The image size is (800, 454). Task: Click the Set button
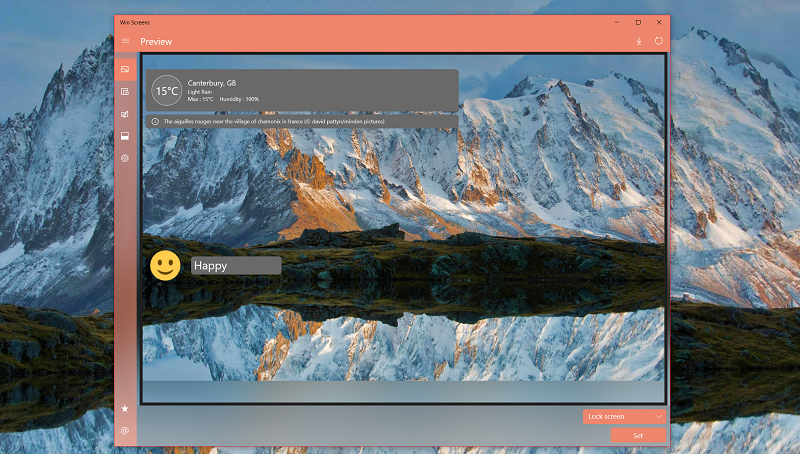638,436
